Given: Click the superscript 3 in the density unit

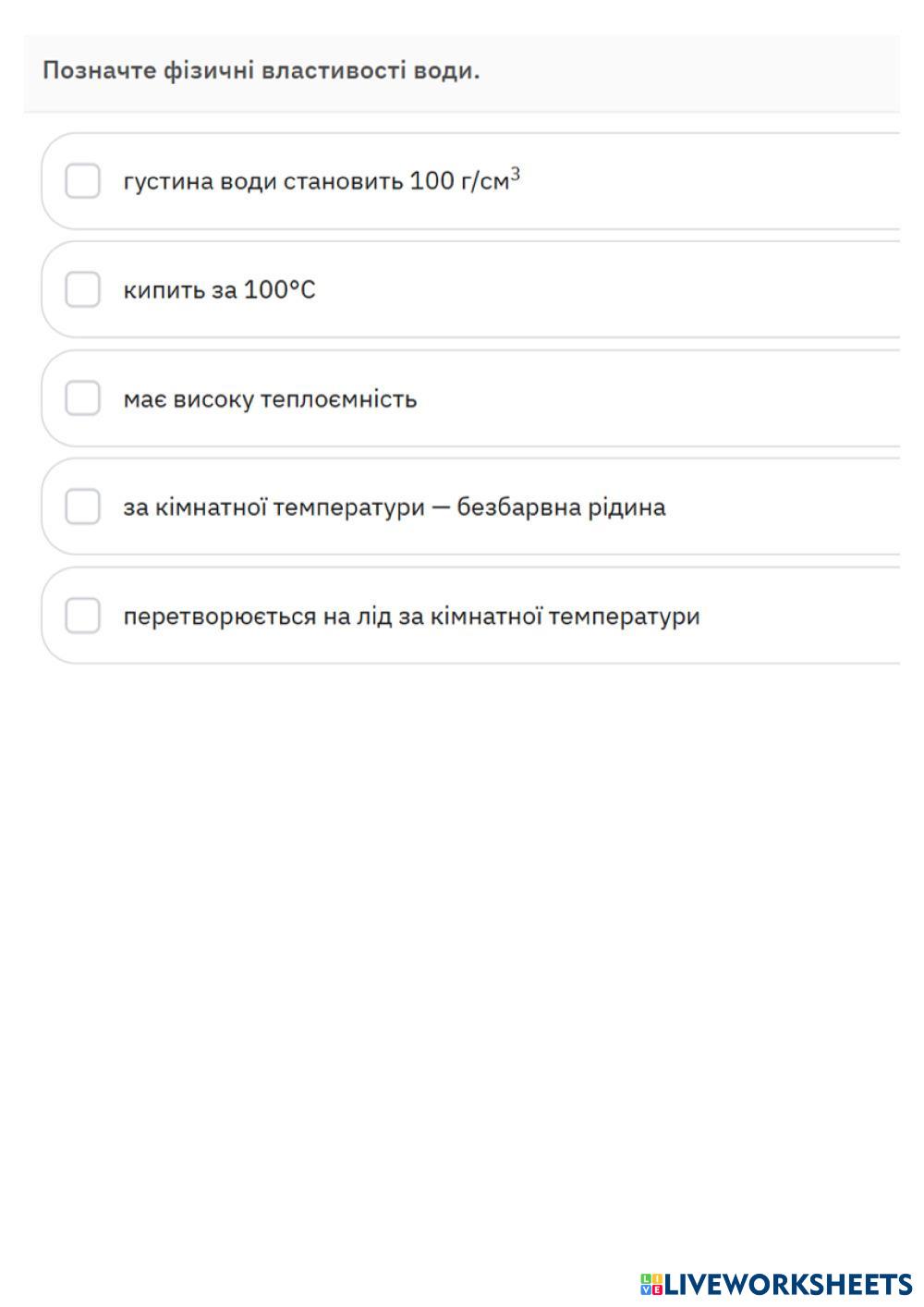Looking at the screenshot, I should pyautogui.click(x=516, y=173).
